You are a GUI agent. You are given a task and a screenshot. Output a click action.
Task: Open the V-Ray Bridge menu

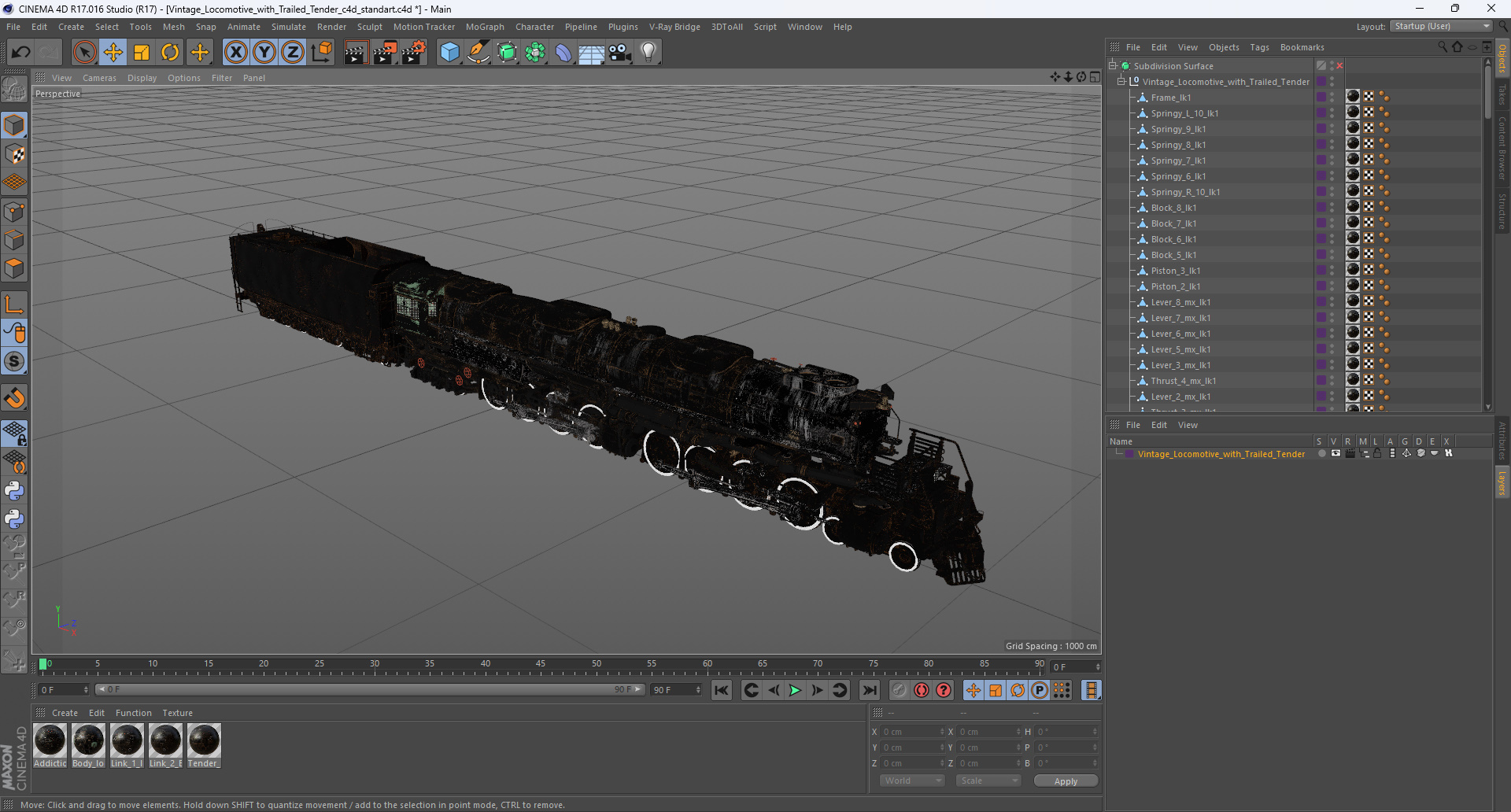point(674,27)
